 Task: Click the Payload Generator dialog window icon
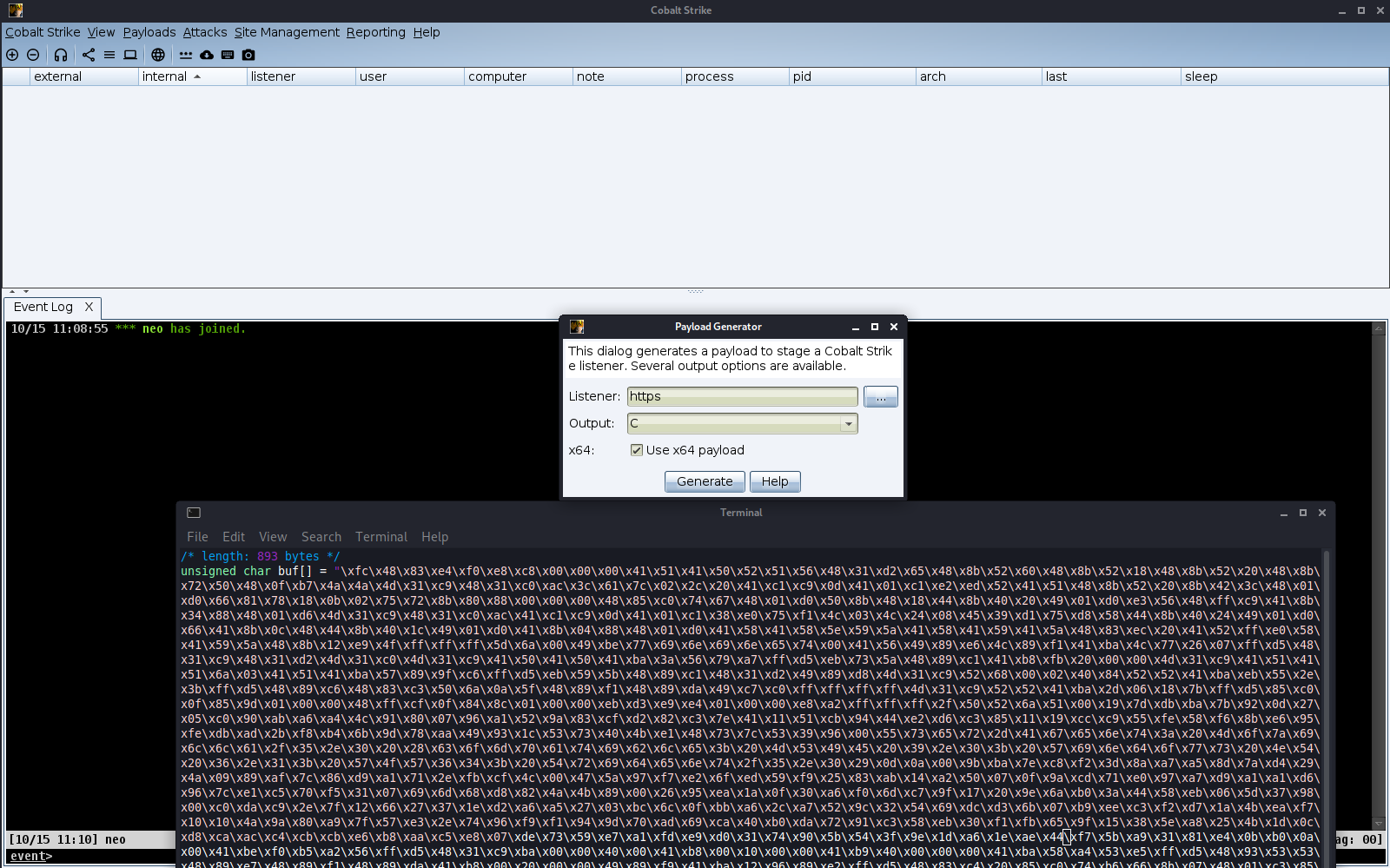point(577,327)
